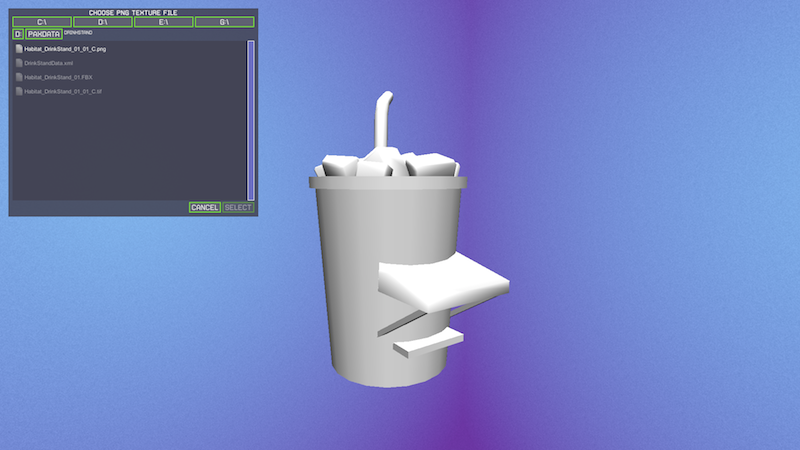Viewport: 800px width, 450px height.
Task: Click the Habitat_DrinkStand_01.FBX file icon
Action: pyautogui.click(x=19, y=77)
